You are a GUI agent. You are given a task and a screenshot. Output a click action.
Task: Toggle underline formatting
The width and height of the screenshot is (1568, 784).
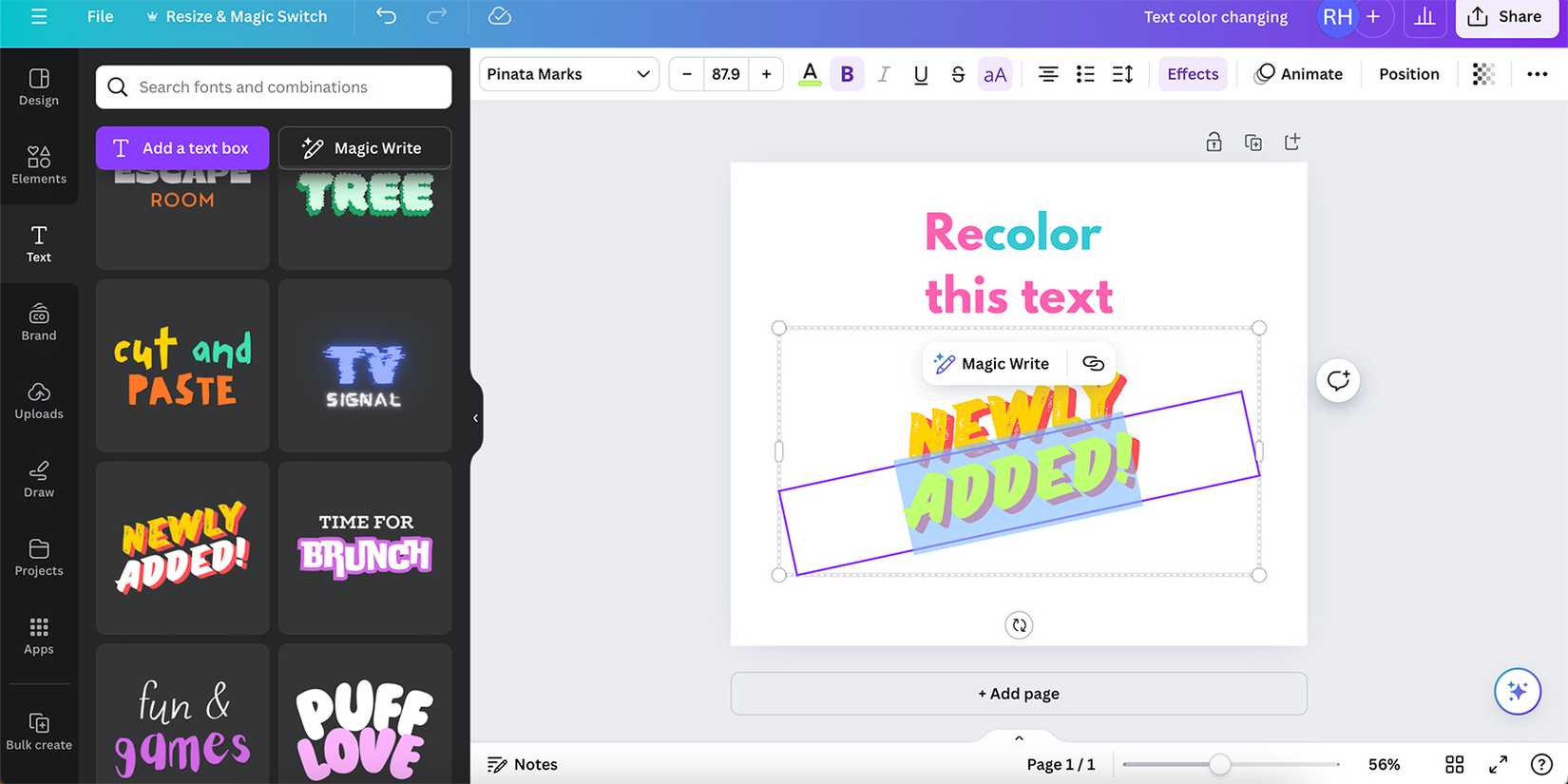click(920, 74)
